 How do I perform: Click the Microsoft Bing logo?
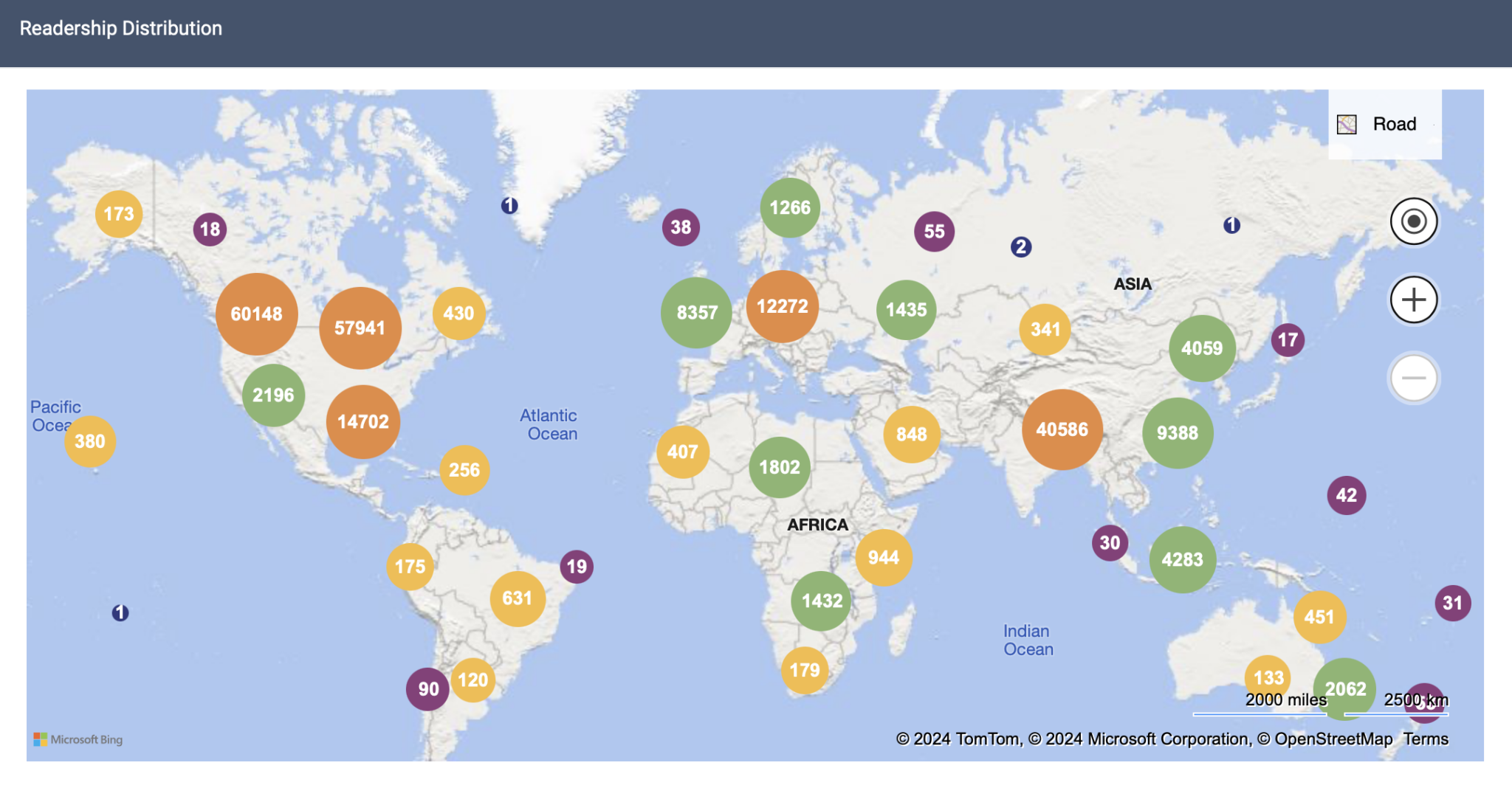coord(78,739)
